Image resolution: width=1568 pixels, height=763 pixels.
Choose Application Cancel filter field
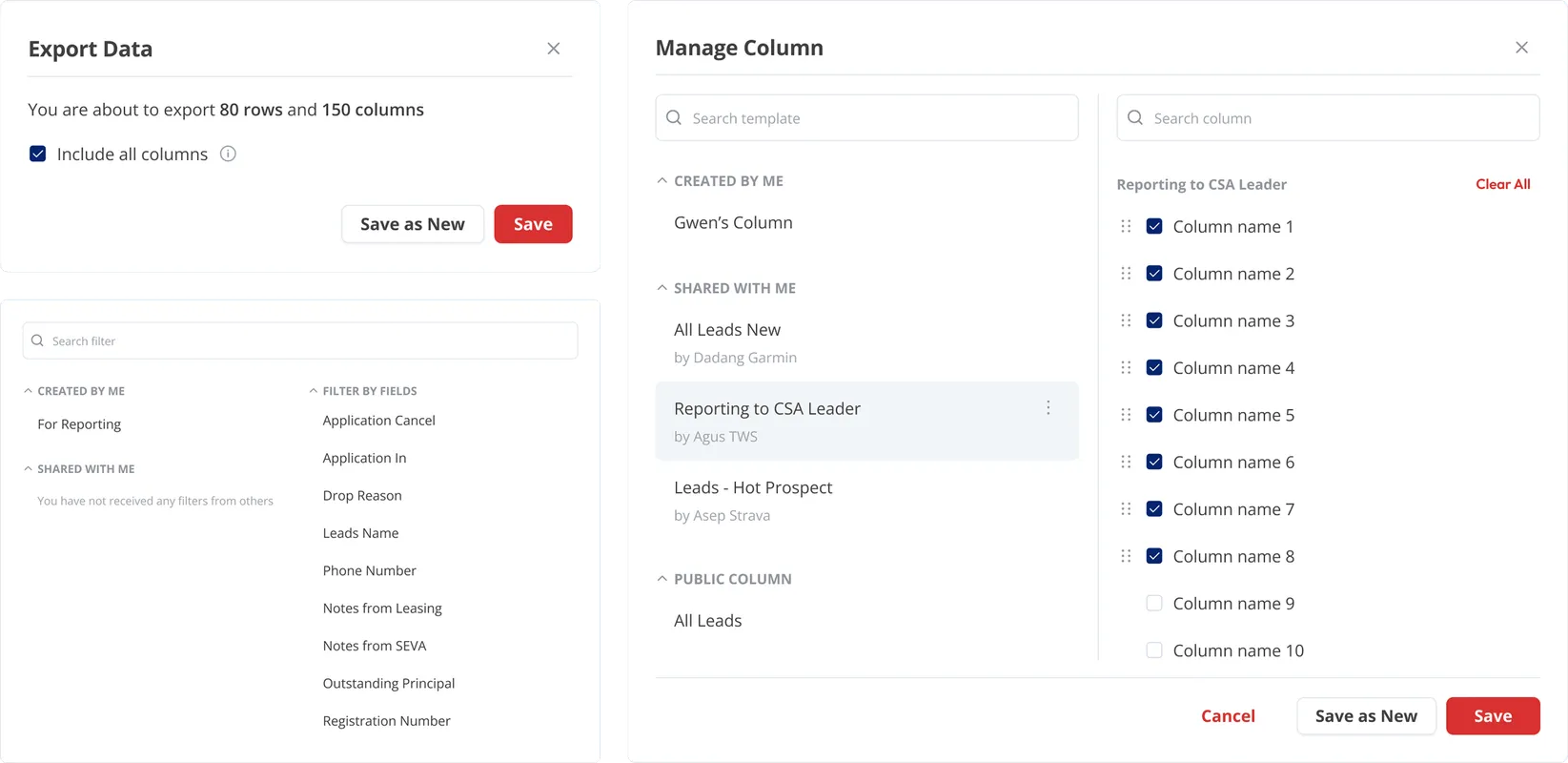pos(378,420)
